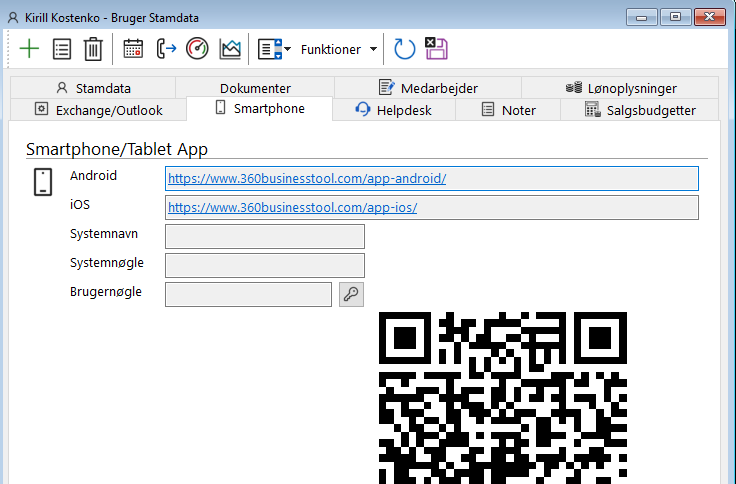The image size is (736, 484).
Task: Open the iOS app download link
Action: point(292,207)
